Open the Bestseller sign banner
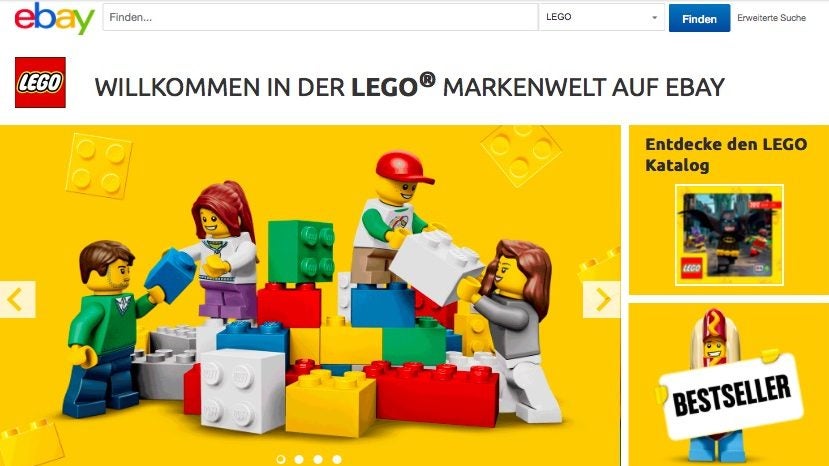 click(x=732, y=395)
